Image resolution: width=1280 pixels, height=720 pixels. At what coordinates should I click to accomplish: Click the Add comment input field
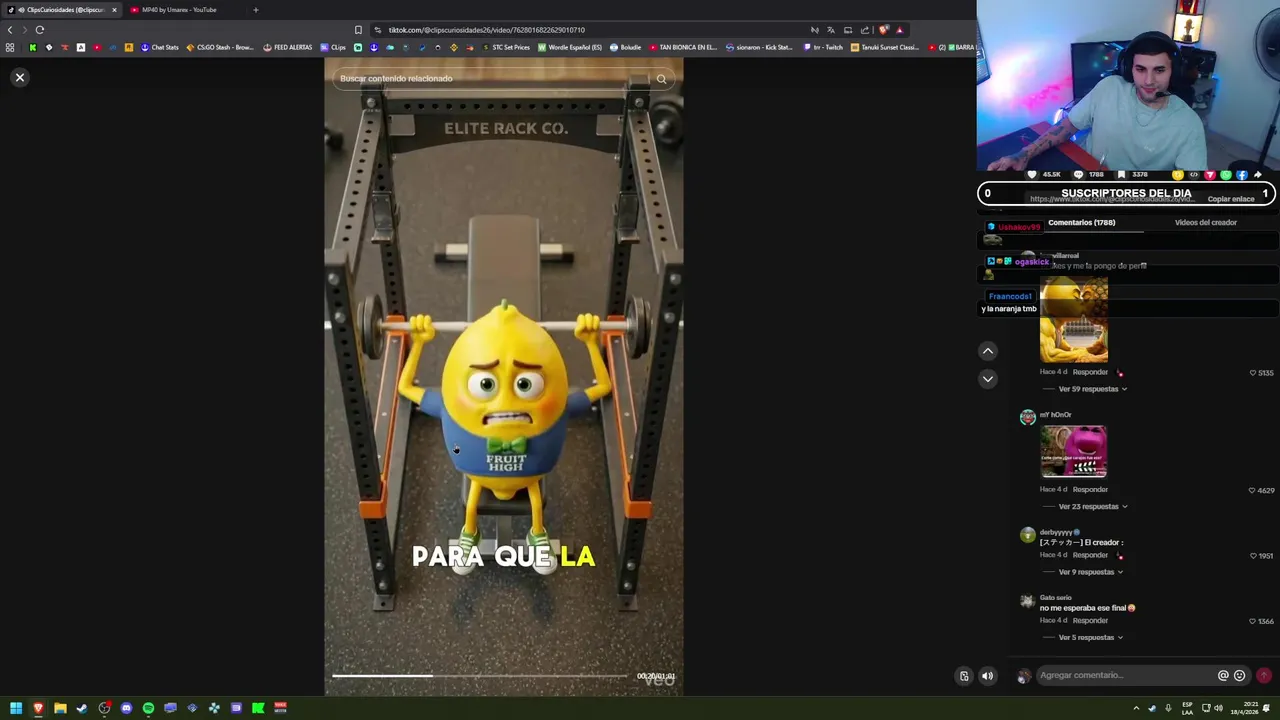(1125, 675)
